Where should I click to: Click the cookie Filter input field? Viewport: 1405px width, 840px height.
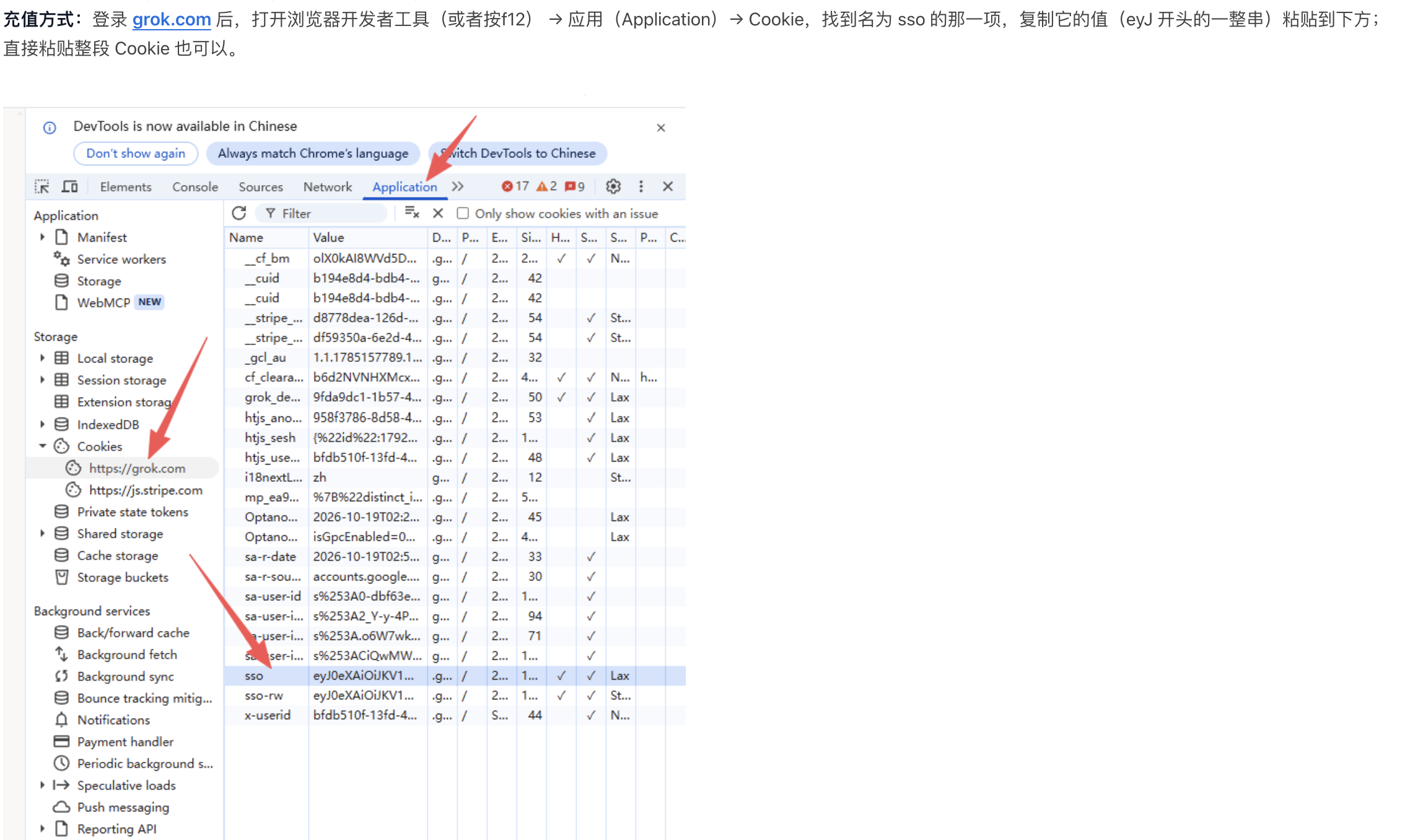[322, 214]
